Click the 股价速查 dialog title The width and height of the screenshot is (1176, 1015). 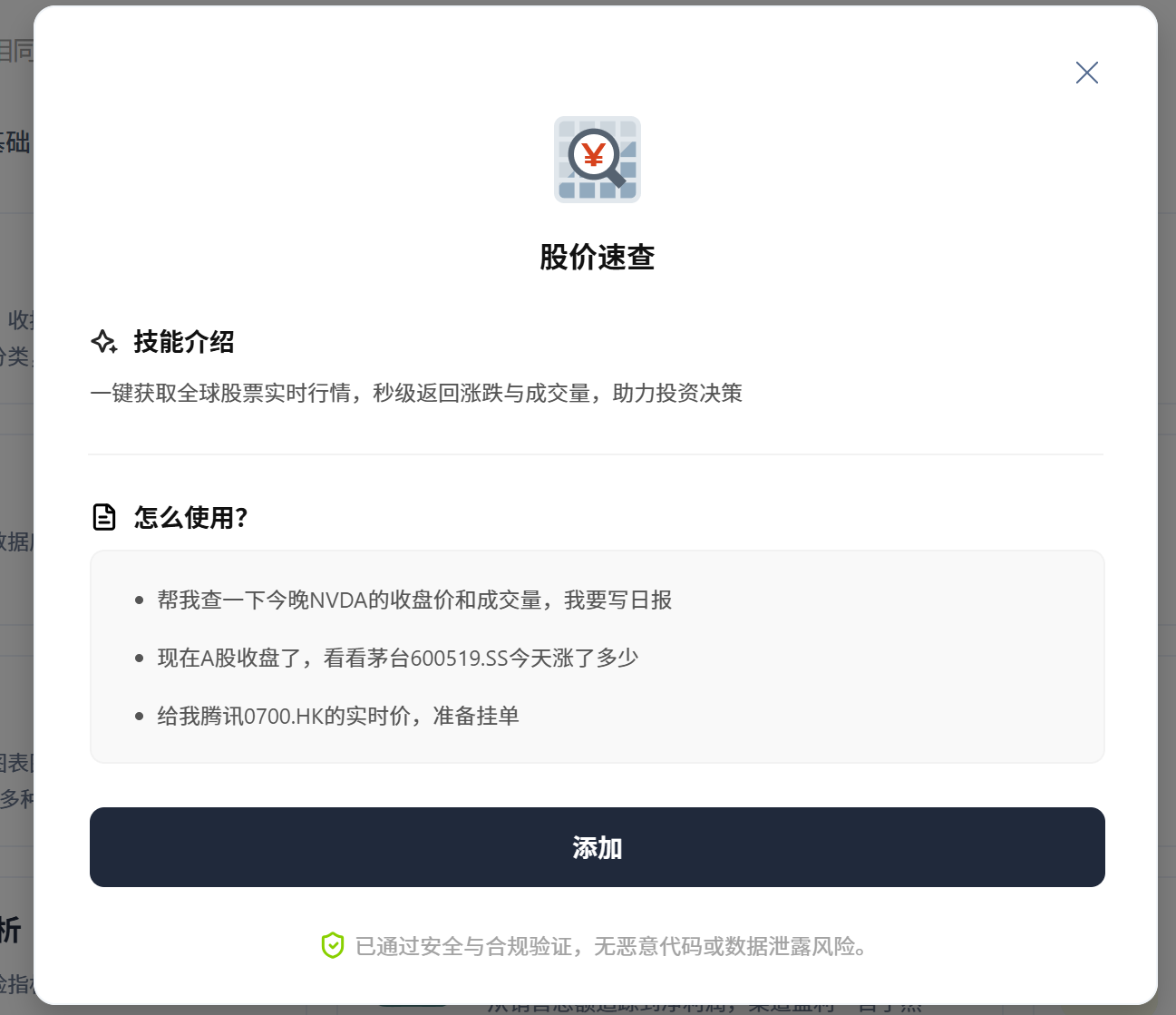point(598,257)
